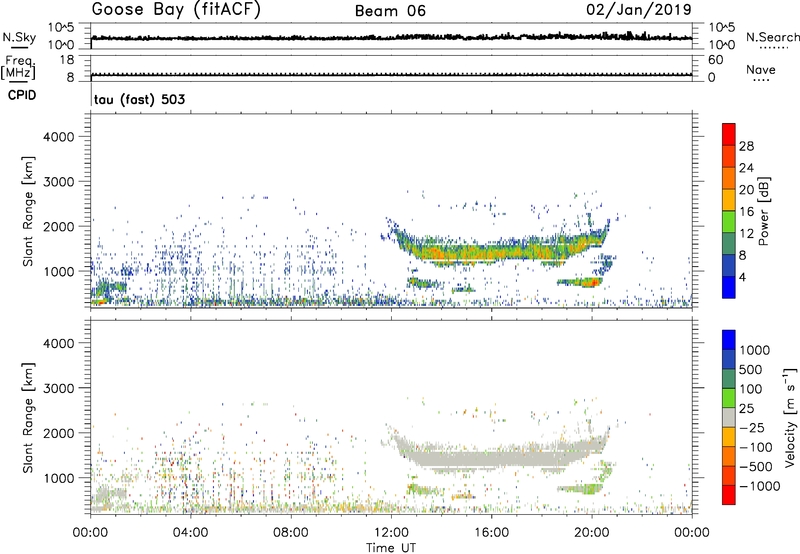Click the frequency trace in the Freq. panel
The height and width of the screenshot is (554, 800).
click(391, 75)
